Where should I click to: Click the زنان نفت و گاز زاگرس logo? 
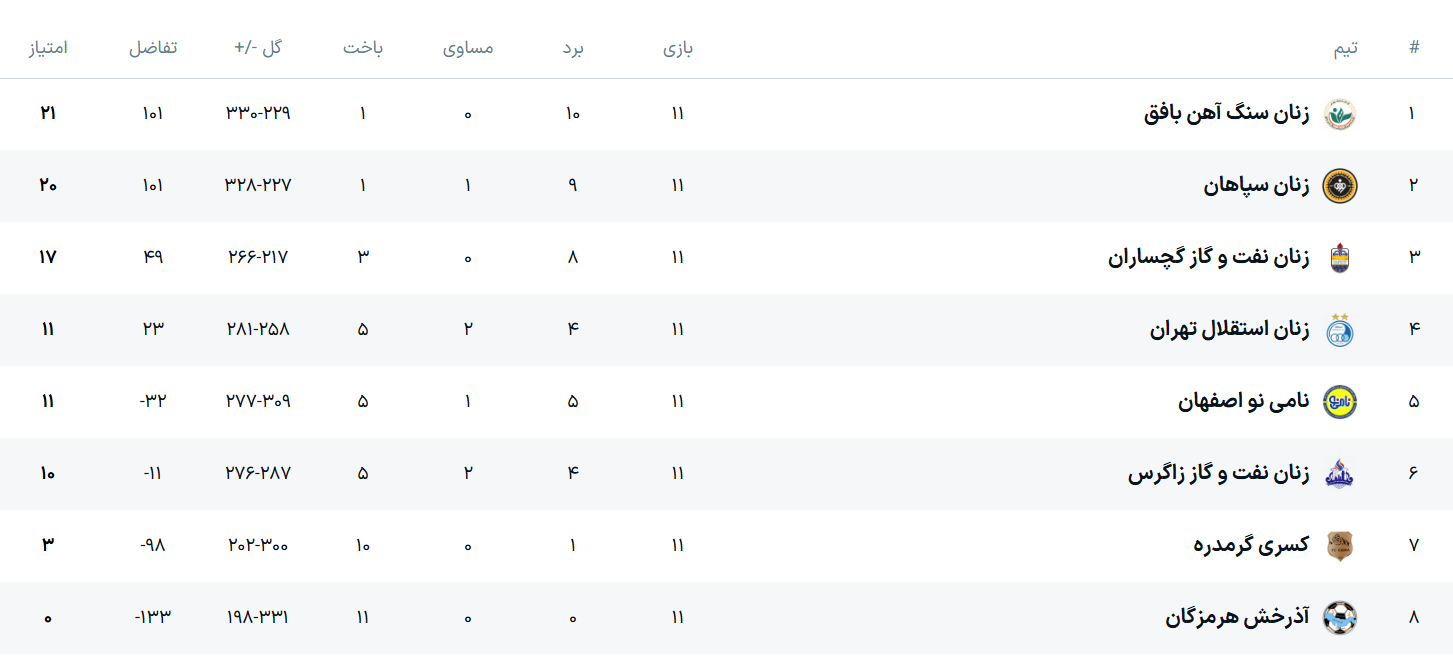click(x=1339, y=474)
